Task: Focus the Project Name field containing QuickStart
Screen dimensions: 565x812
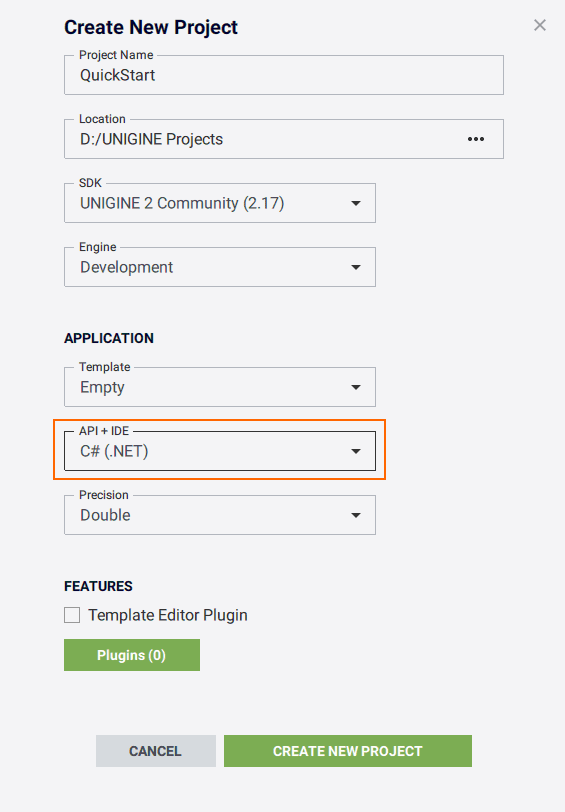Action: pos(284,75)
